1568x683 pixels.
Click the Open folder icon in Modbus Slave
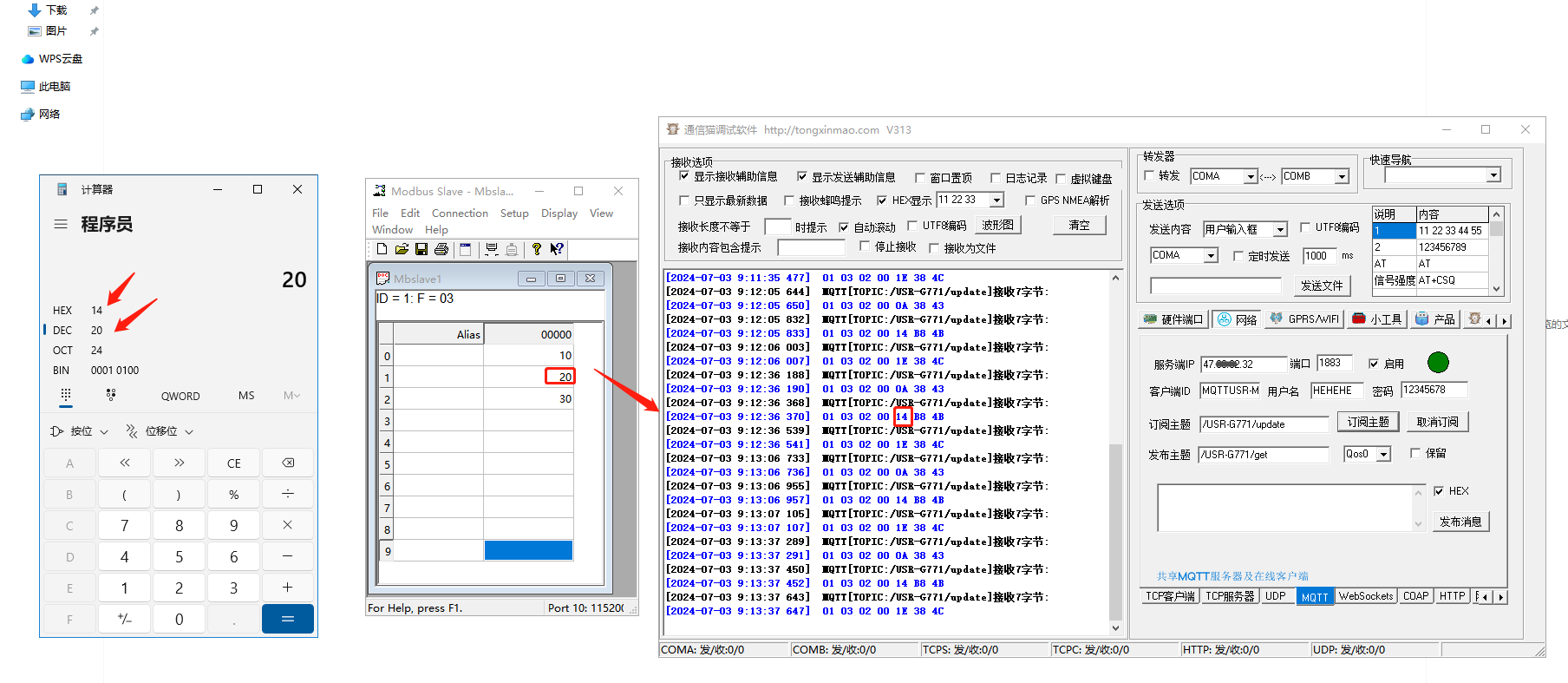402,250
